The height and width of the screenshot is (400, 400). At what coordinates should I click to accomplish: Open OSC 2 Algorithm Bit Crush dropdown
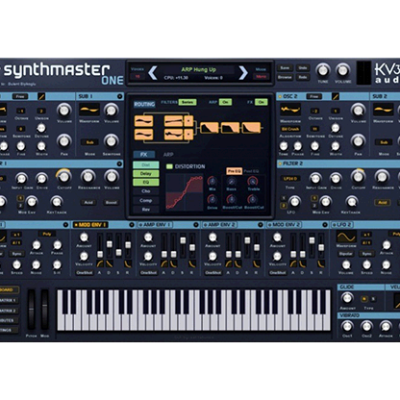coord(290,129)
